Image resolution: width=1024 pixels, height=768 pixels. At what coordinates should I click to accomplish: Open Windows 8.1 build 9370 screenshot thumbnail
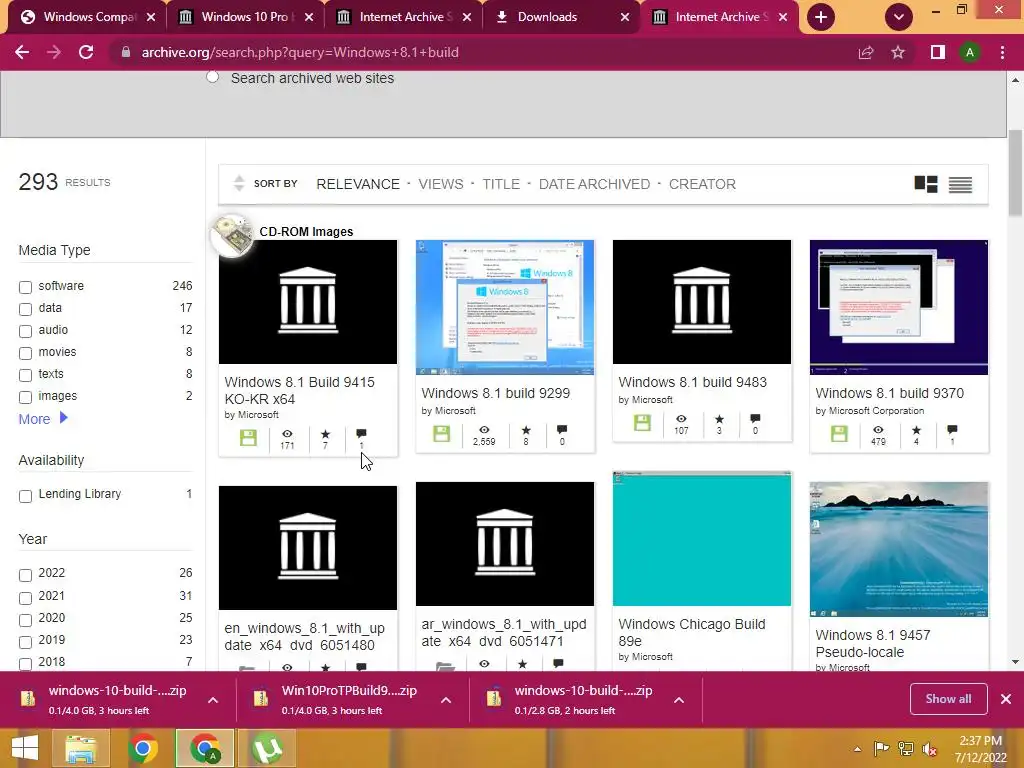(899, 307)
